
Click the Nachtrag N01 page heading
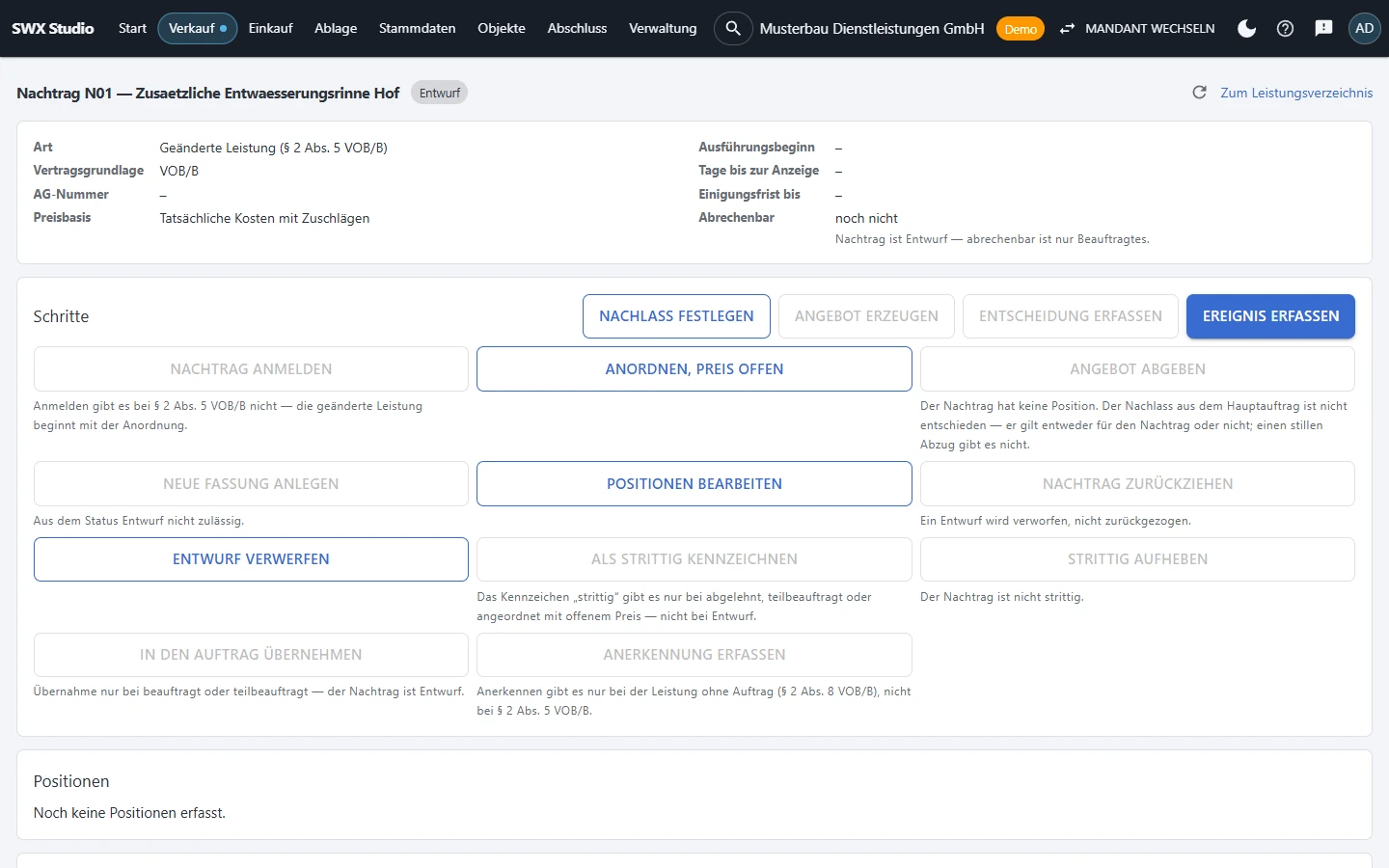pos(208,93)
